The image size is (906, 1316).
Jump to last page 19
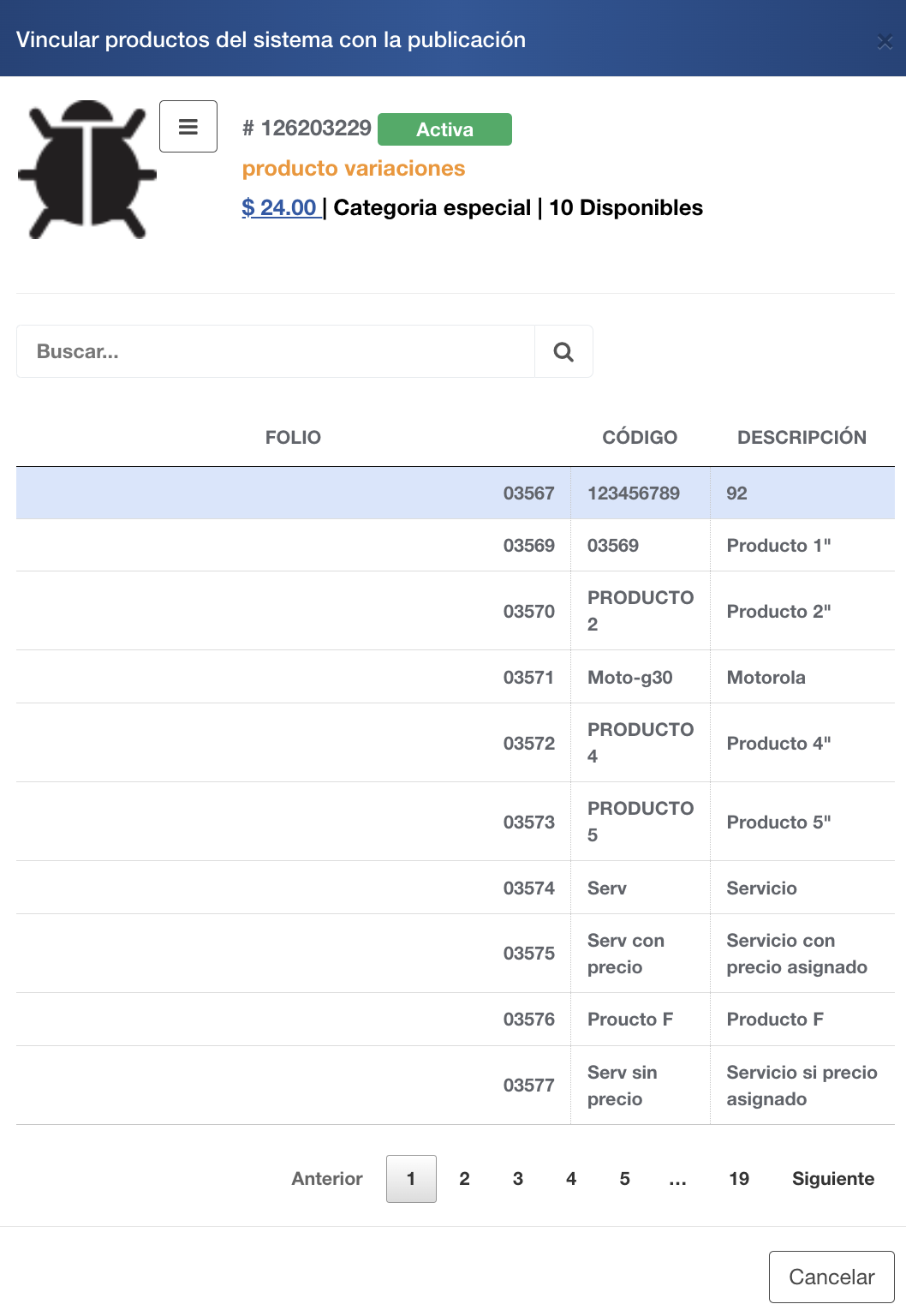[739, 1179]
